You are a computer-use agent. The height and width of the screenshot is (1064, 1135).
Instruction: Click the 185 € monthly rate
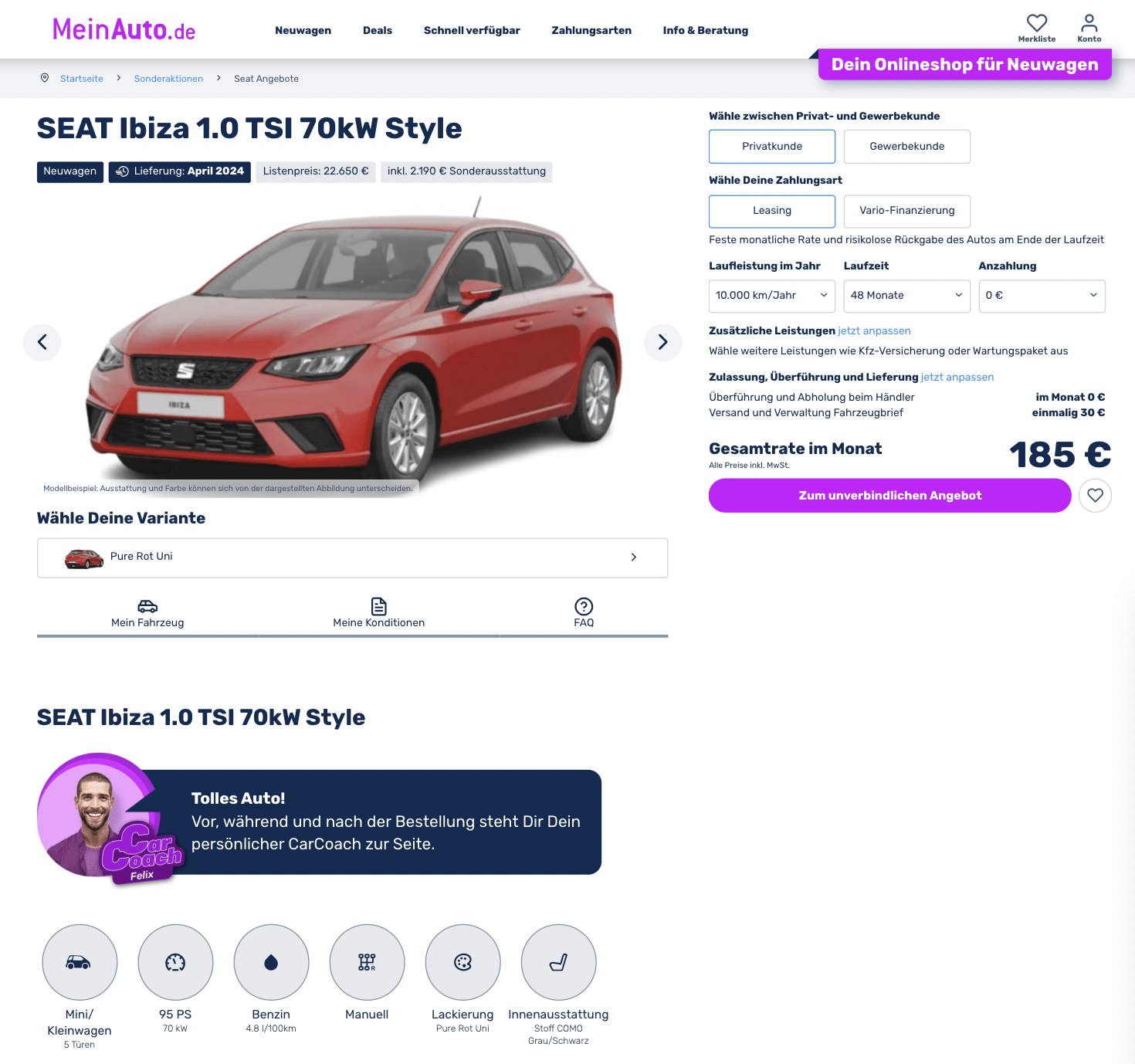1060,455
